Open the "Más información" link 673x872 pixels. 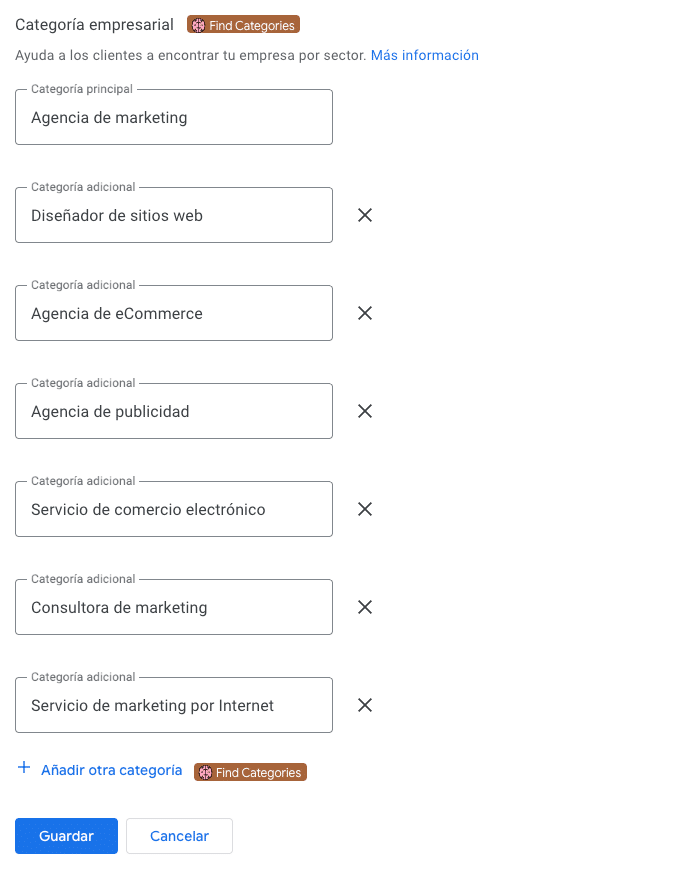(424, 55)
